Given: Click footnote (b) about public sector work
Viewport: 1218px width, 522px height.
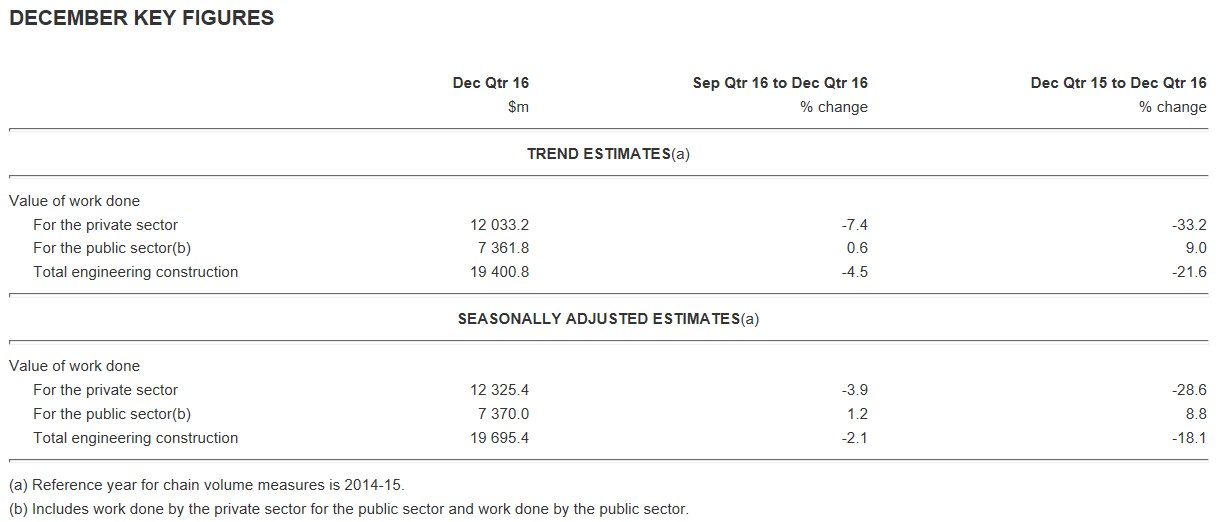Looking at the screenshot, I should [348, 509].
